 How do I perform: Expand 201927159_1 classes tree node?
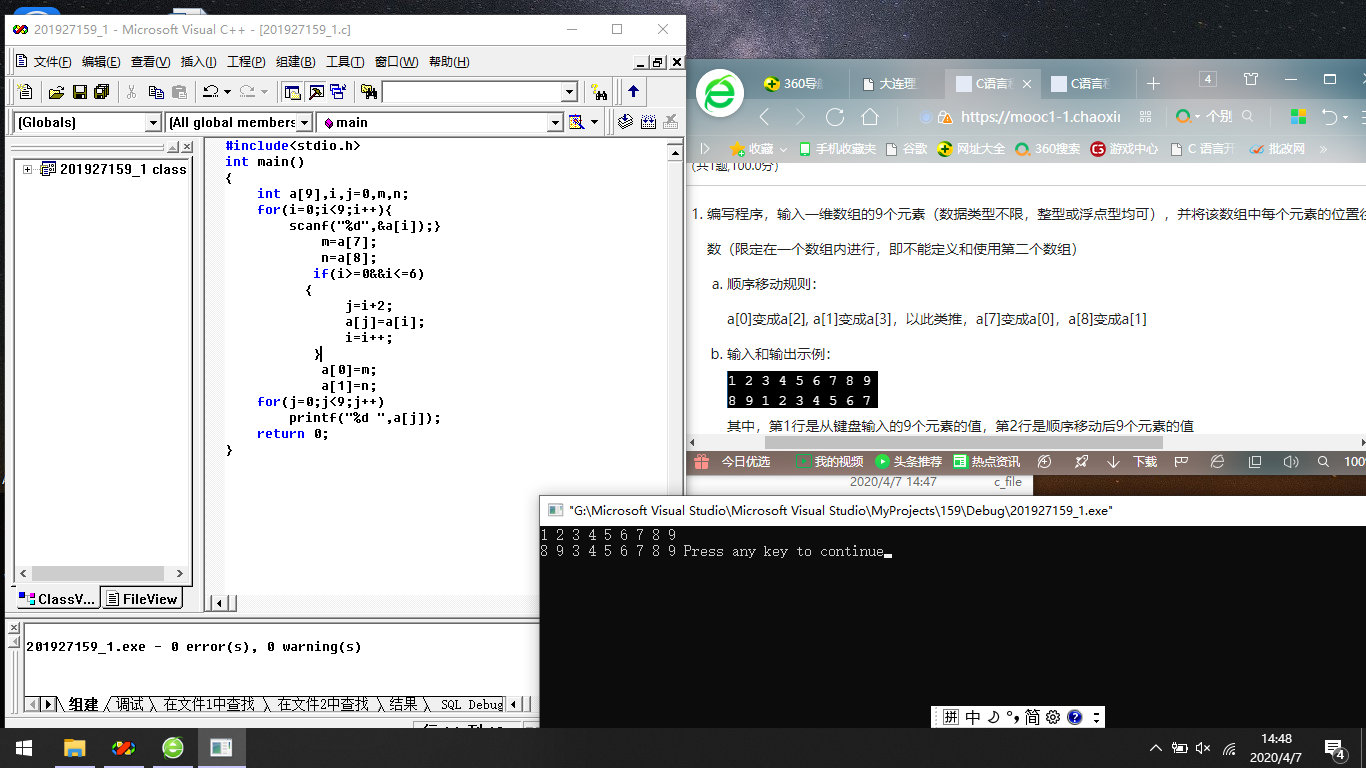click(x=28, y=169)
